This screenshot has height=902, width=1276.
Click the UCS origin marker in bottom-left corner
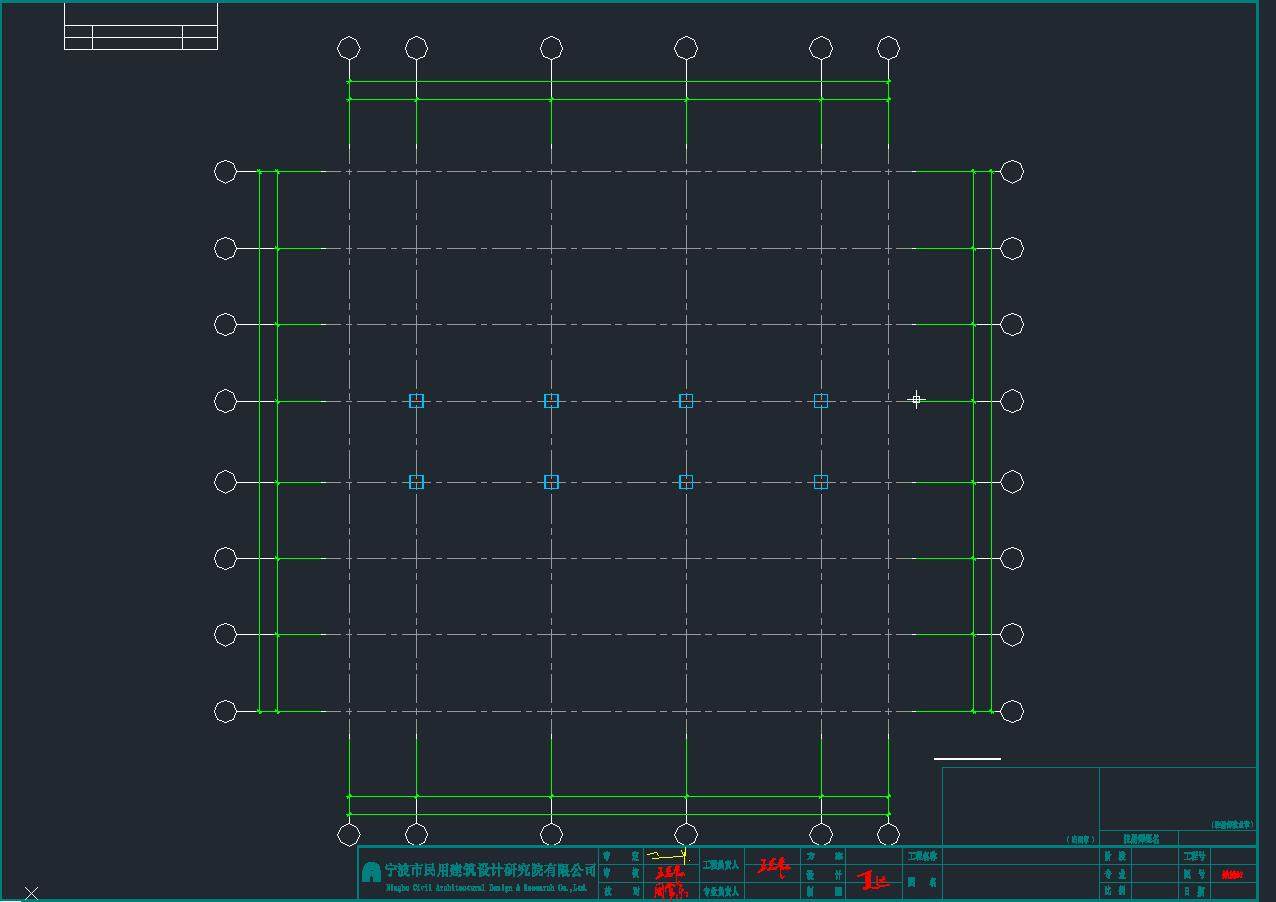point(32,892)
